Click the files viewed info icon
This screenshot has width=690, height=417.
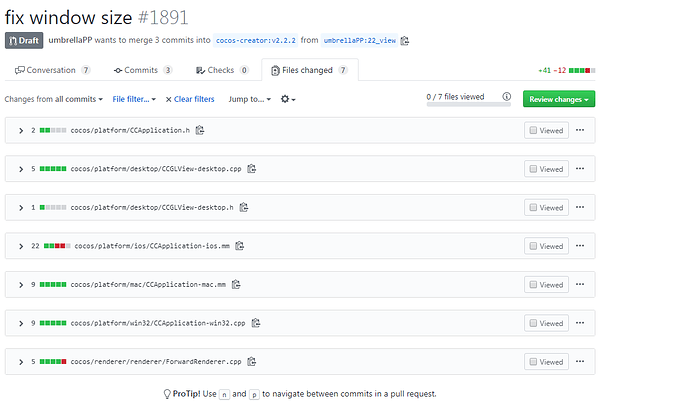tap(507, 98)
